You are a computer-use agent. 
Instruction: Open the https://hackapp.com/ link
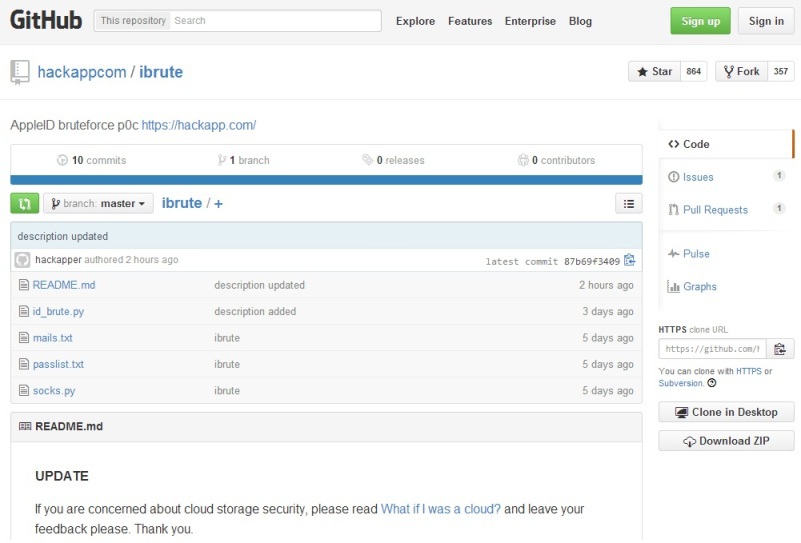point(199,125)
